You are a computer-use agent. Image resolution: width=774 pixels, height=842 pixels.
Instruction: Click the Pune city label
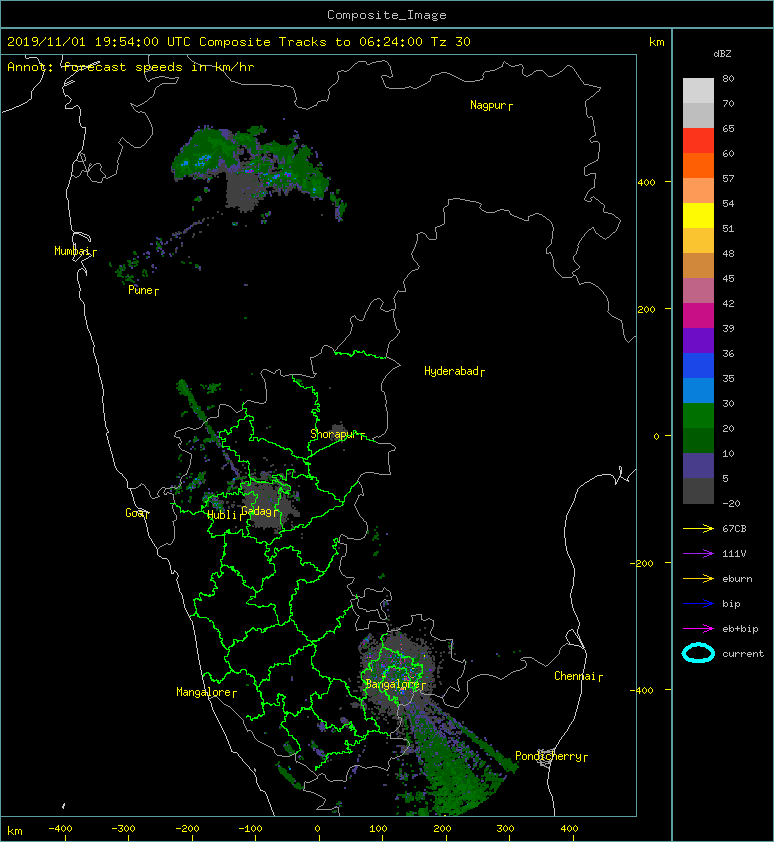pyautogui.click(x=141, y=290)
